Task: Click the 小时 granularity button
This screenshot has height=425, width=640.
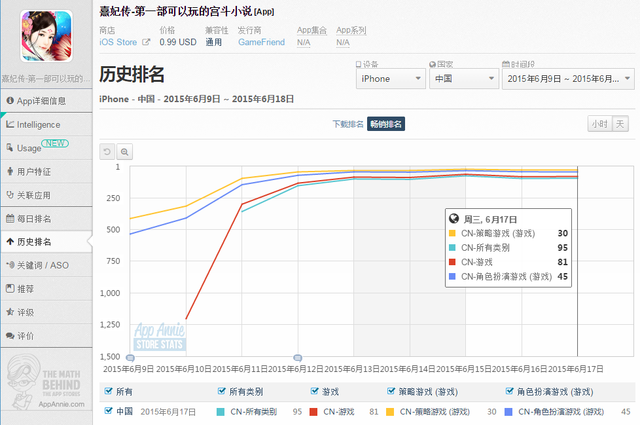Action: (598, 124)
